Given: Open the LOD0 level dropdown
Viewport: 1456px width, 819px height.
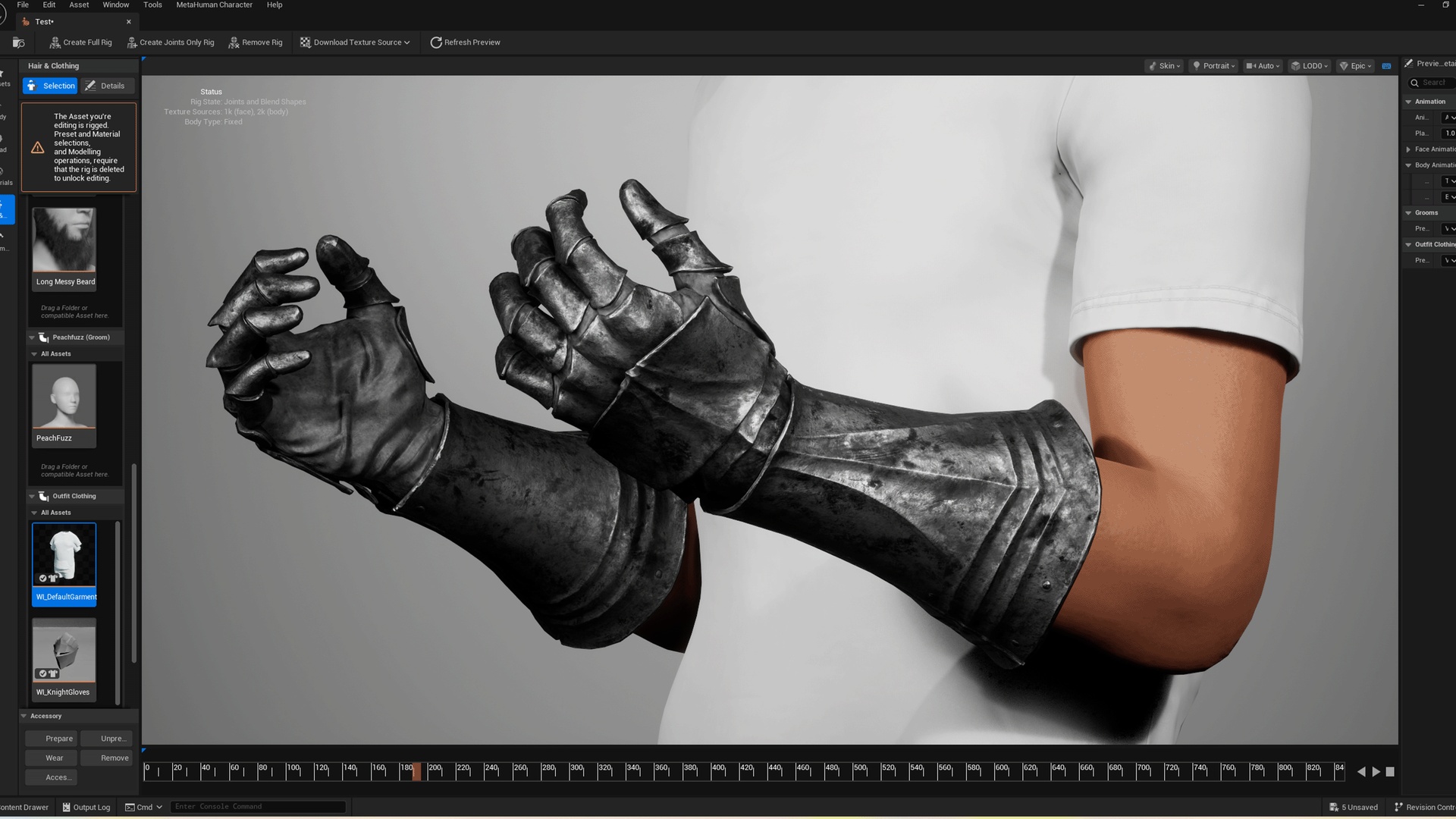Looking at the screenshot, I should coord(1310,66).
